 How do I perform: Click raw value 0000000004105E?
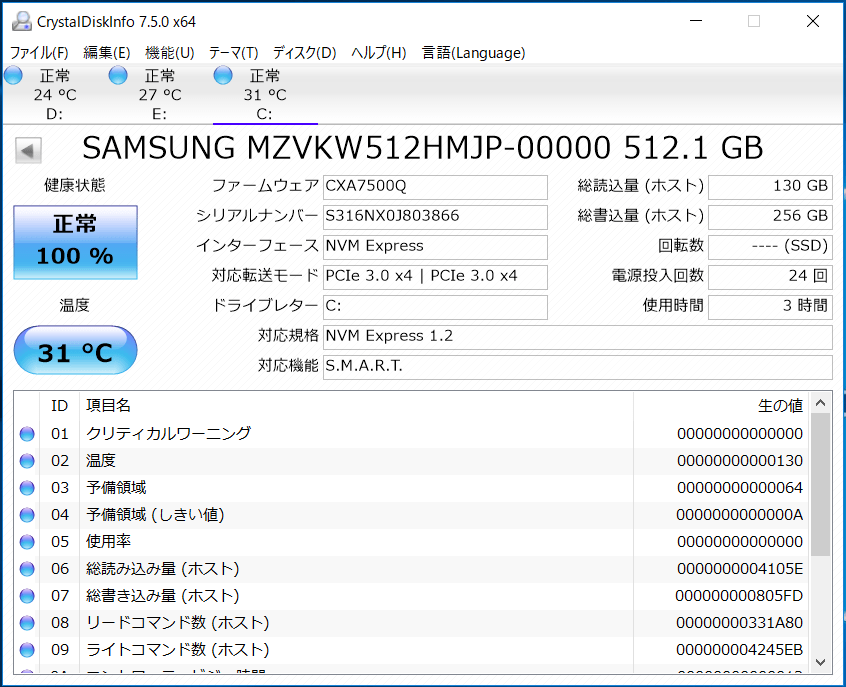tap(740, 569)
